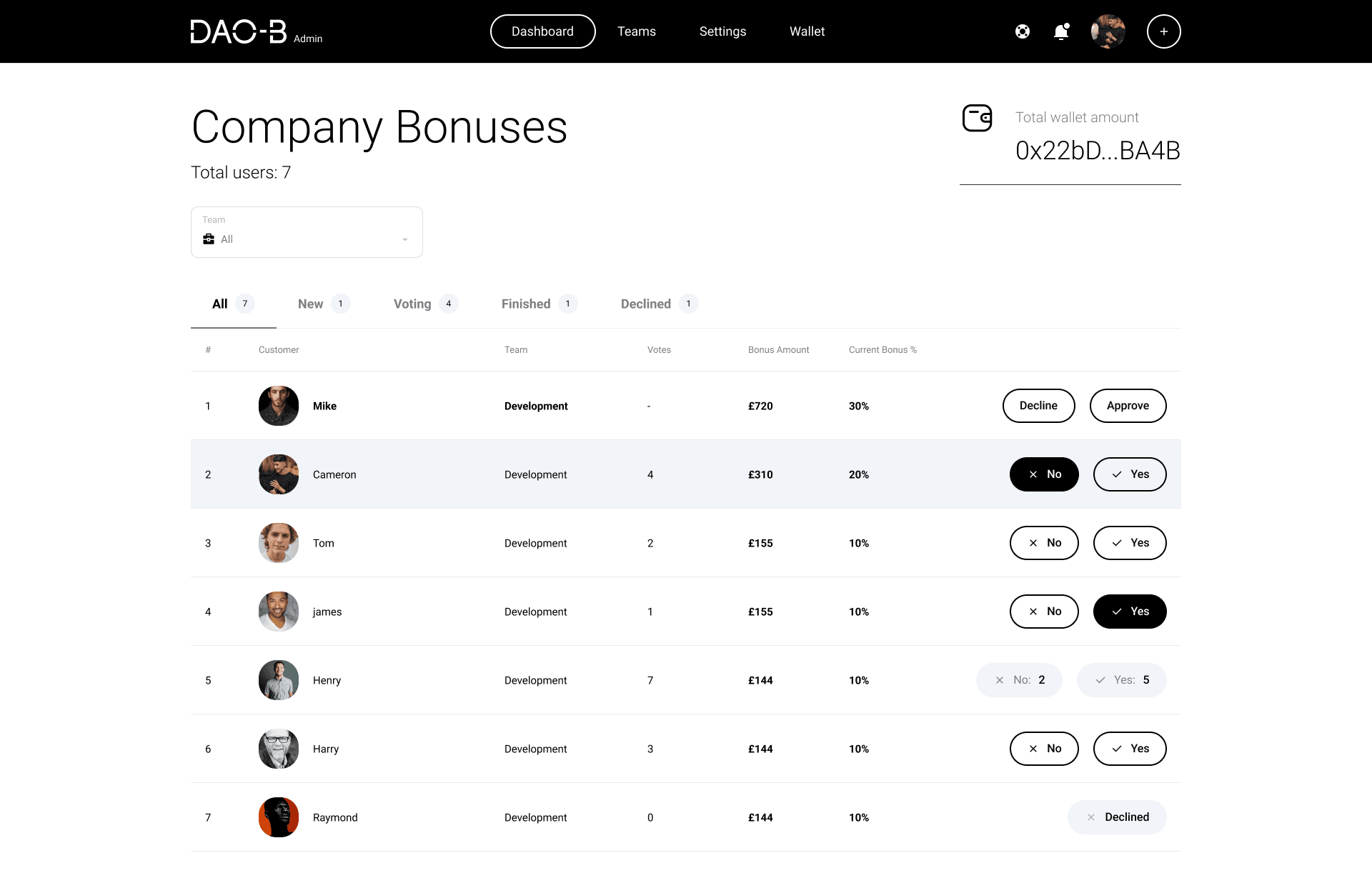Viewport: 1372px width, 878px height.
Task: Vote No on Cameron's bonus
Action: pos(1044,474)
